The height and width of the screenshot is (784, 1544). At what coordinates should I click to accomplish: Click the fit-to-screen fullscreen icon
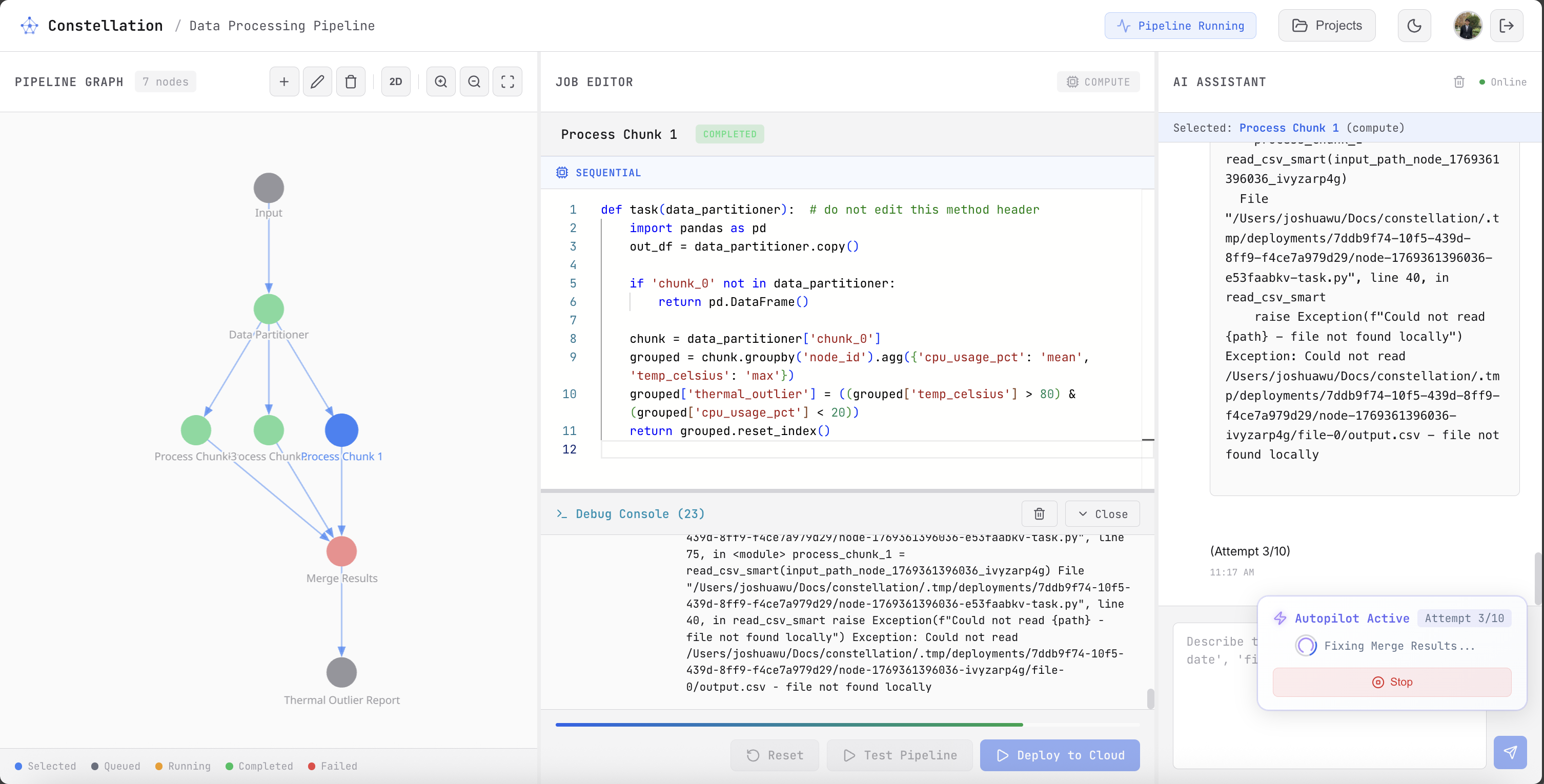tap(507, 81)
